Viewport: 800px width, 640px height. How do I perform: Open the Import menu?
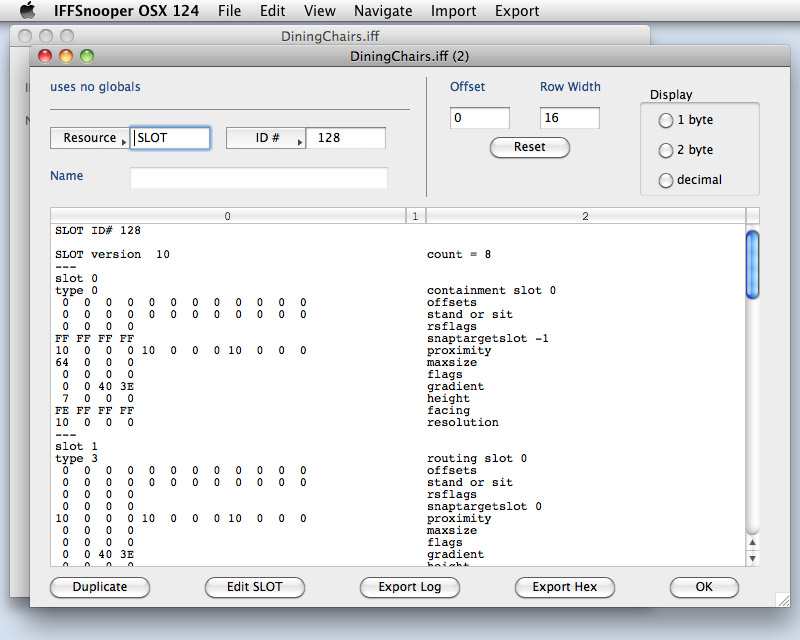(453, 12)
